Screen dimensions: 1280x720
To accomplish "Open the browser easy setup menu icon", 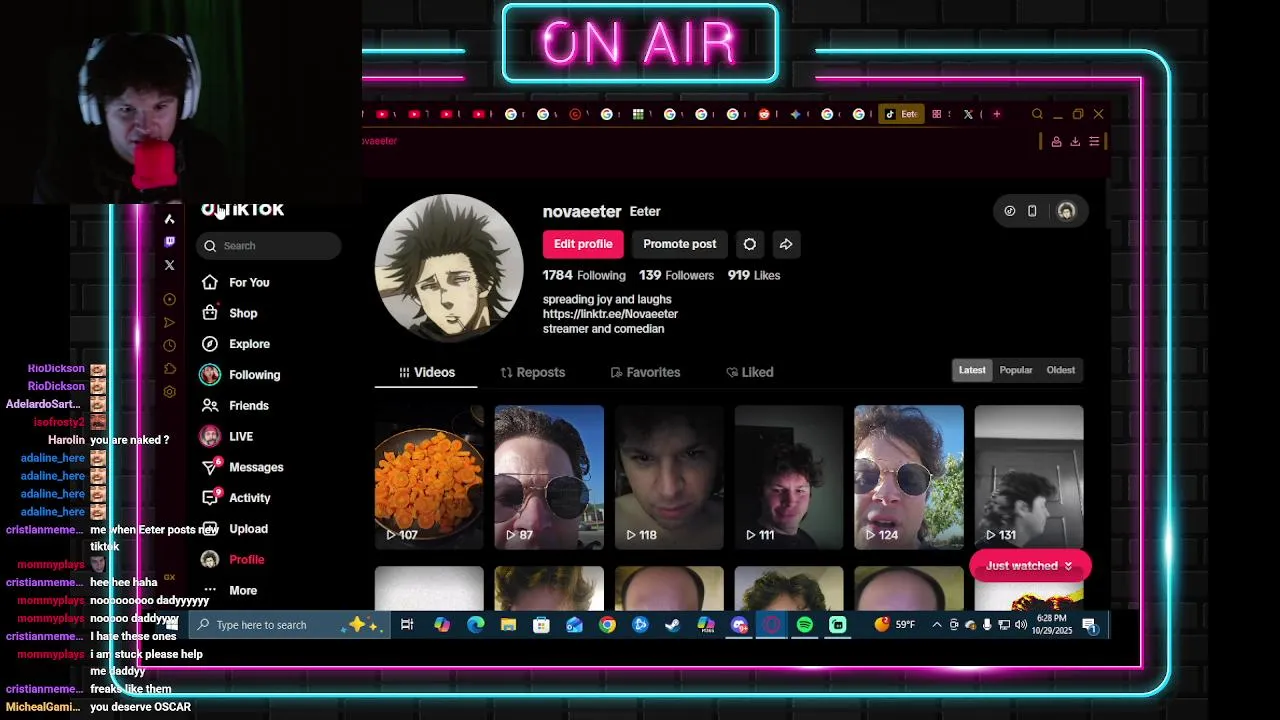I will tap(1094, 142).
